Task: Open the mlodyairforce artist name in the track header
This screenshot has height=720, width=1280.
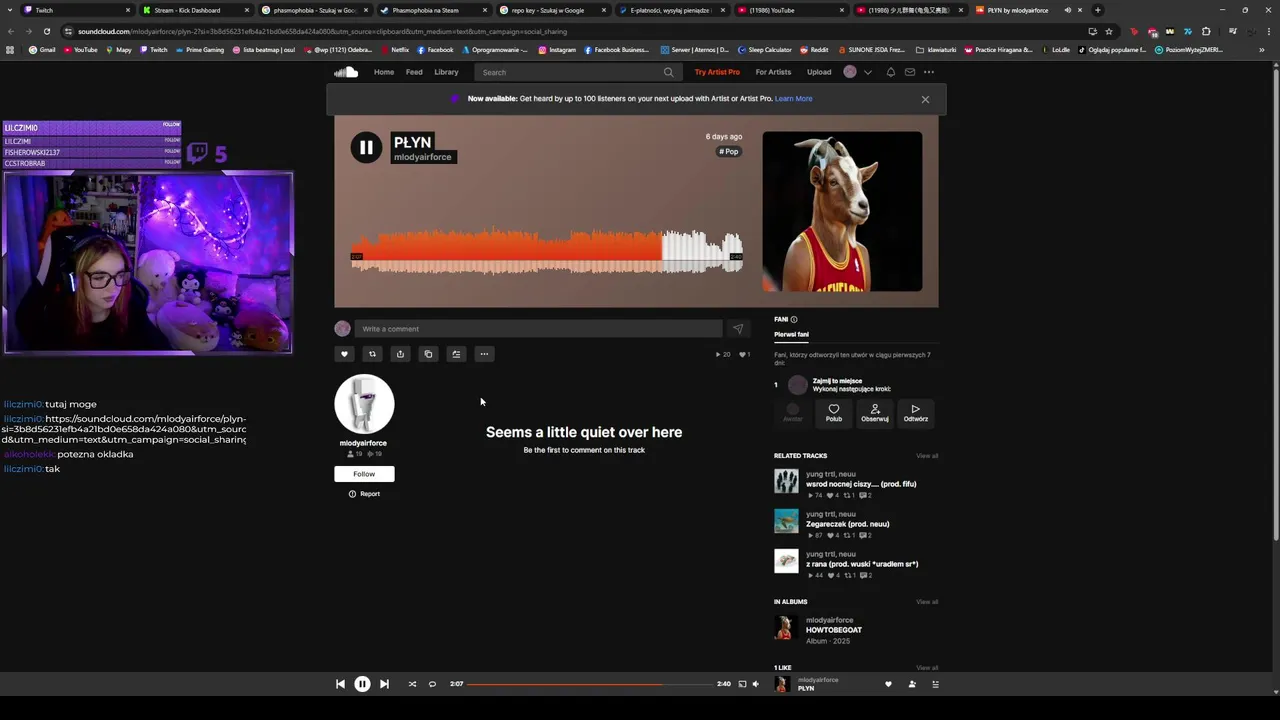Action: (423, 157)
